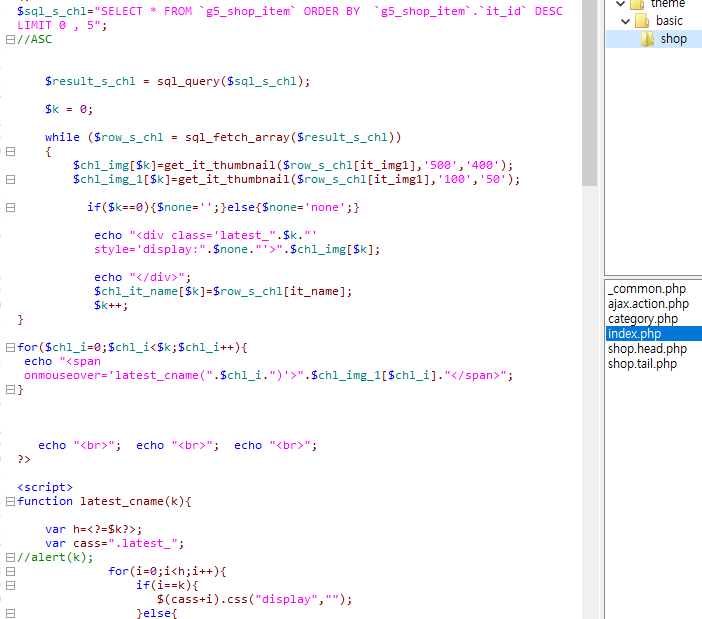Select the shop folder in tree
This screenshot has width=702, height=619.
tap(673, 39)
